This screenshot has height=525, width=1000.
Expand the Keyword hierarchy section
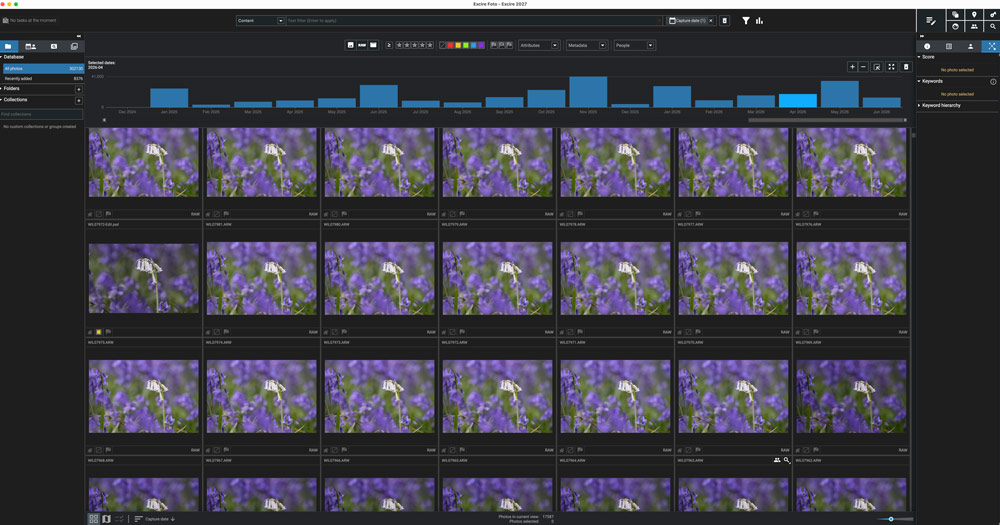tap(919, 105)
